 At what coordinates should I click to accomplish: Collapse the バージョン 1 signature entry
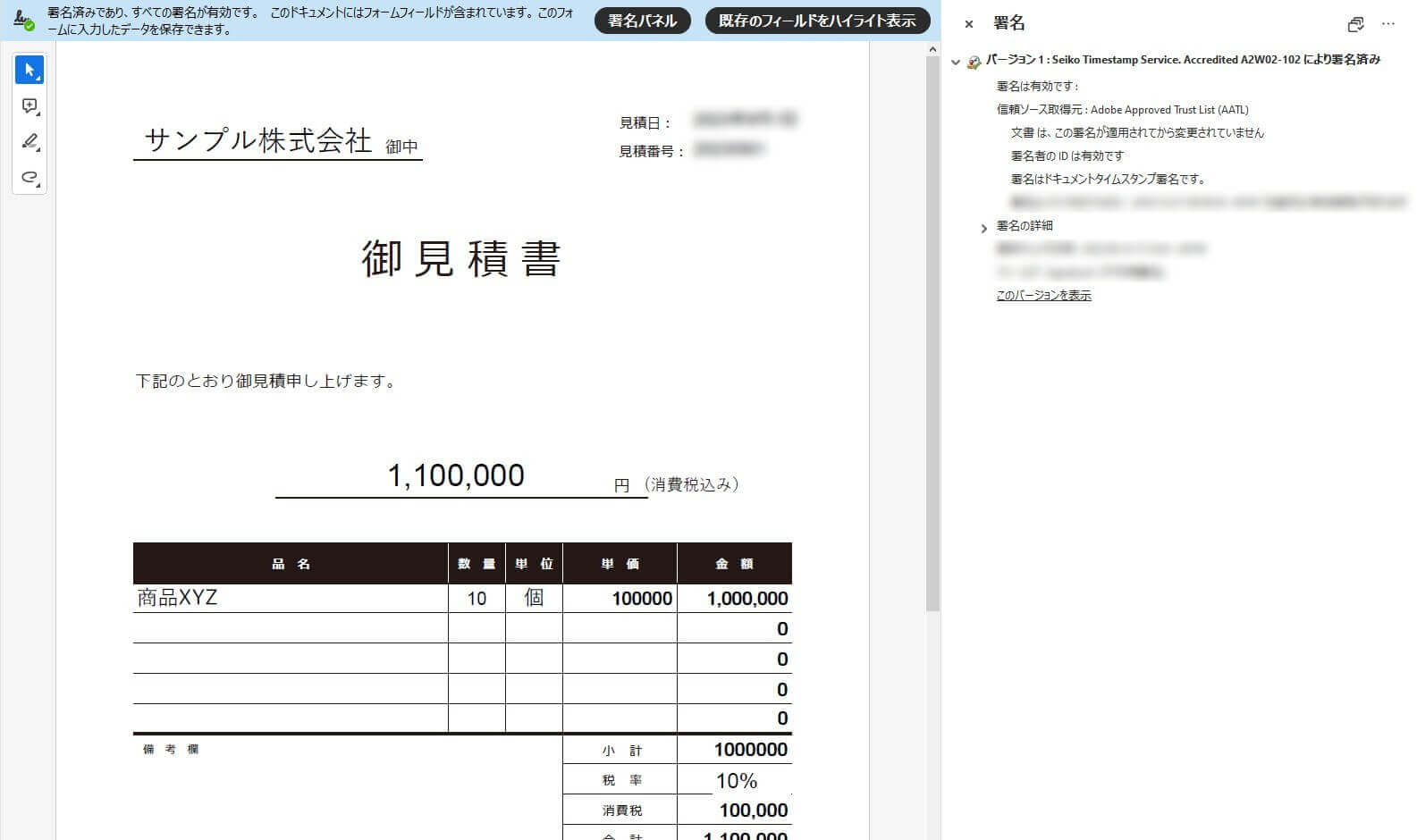coord(956,62)
